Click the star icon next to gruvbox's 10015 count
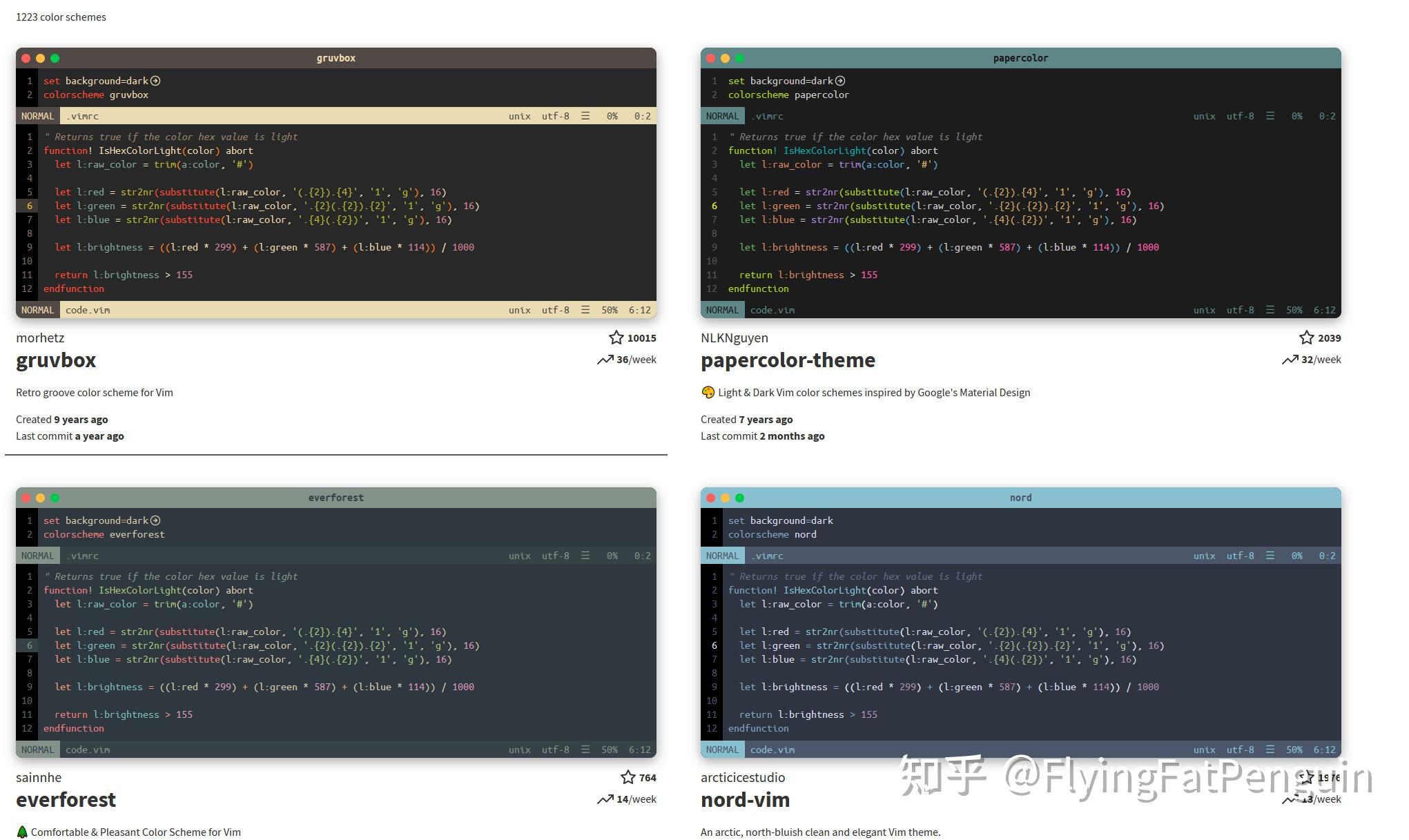Viewport: 1409px width, 840px height. 616,338
